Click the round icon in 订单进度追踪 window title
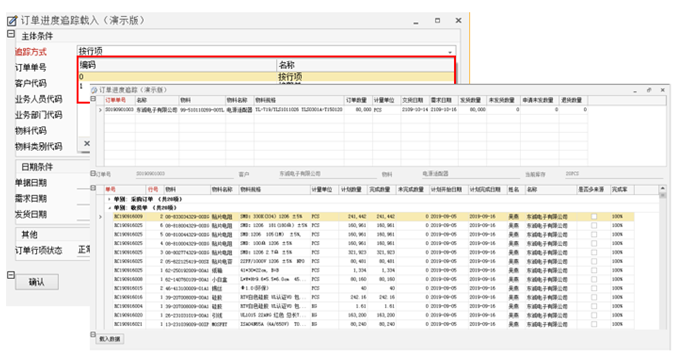The height and width of the screenshot is (363, 682). coord(94,90)
